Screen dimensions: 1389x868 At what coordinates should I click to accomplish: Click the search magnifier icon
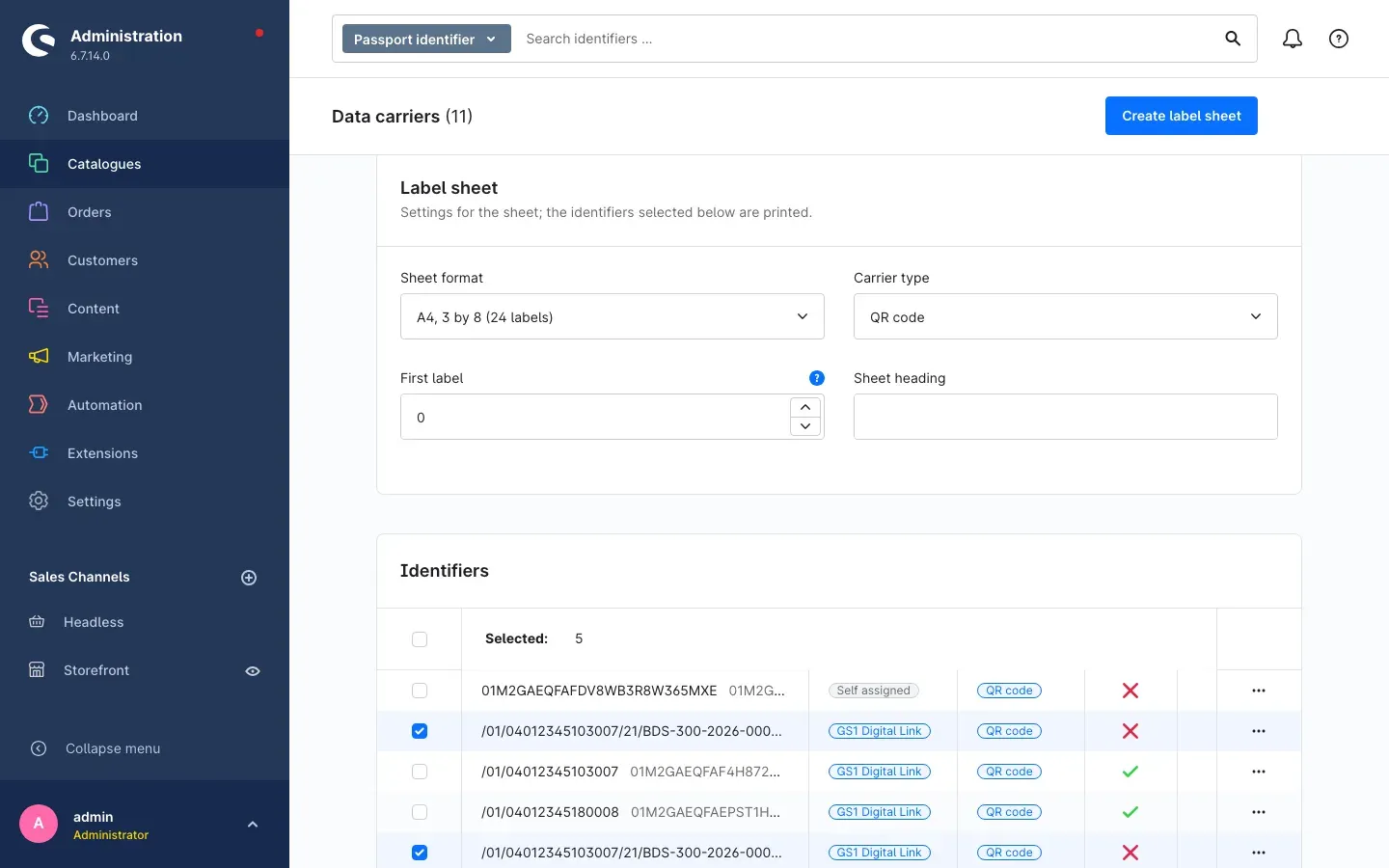click(x=1233, y=39)
